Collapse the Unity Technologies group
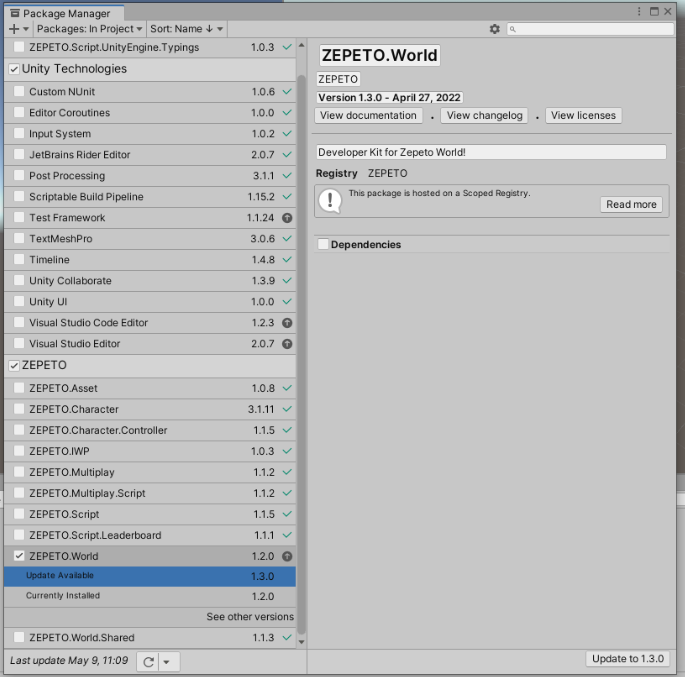685x677 pixels. [x=14, y=69]
